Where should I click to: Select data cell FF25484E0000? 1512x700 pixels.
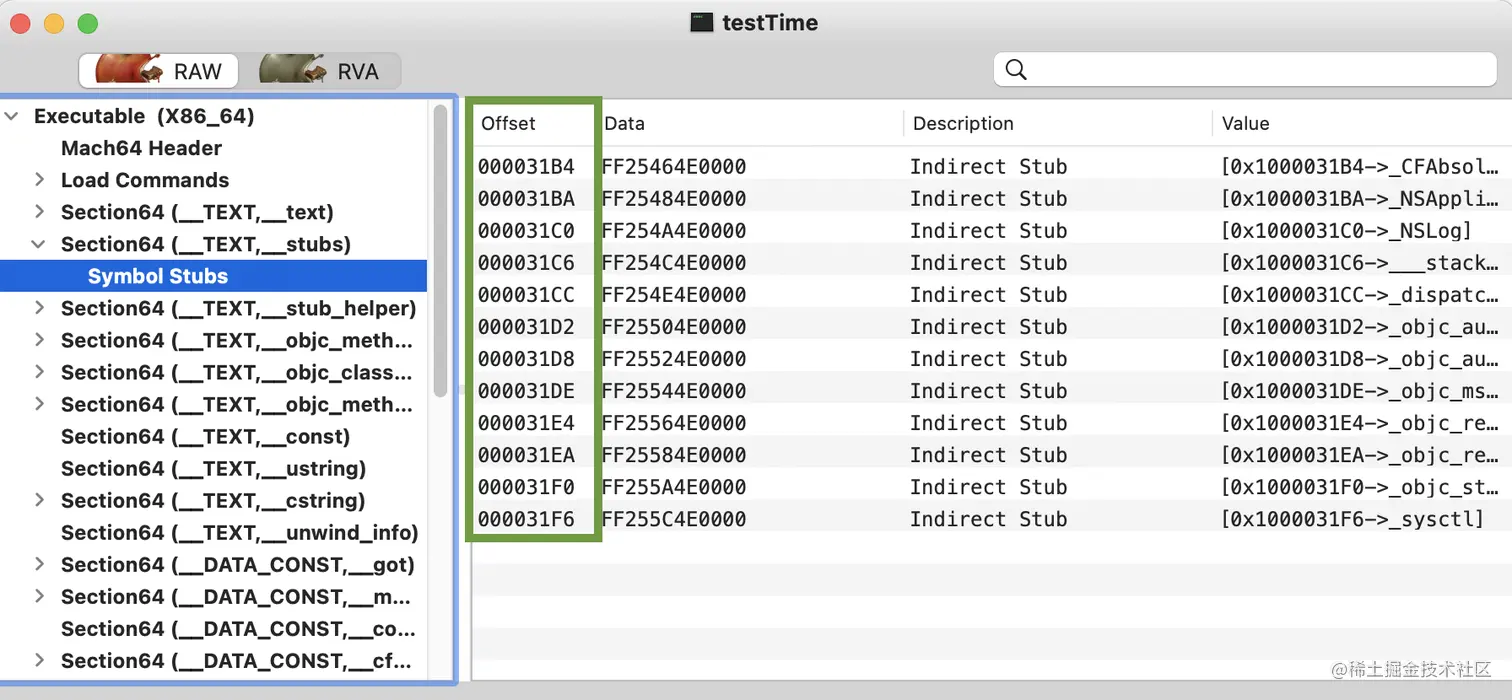[x=674, y=198]
